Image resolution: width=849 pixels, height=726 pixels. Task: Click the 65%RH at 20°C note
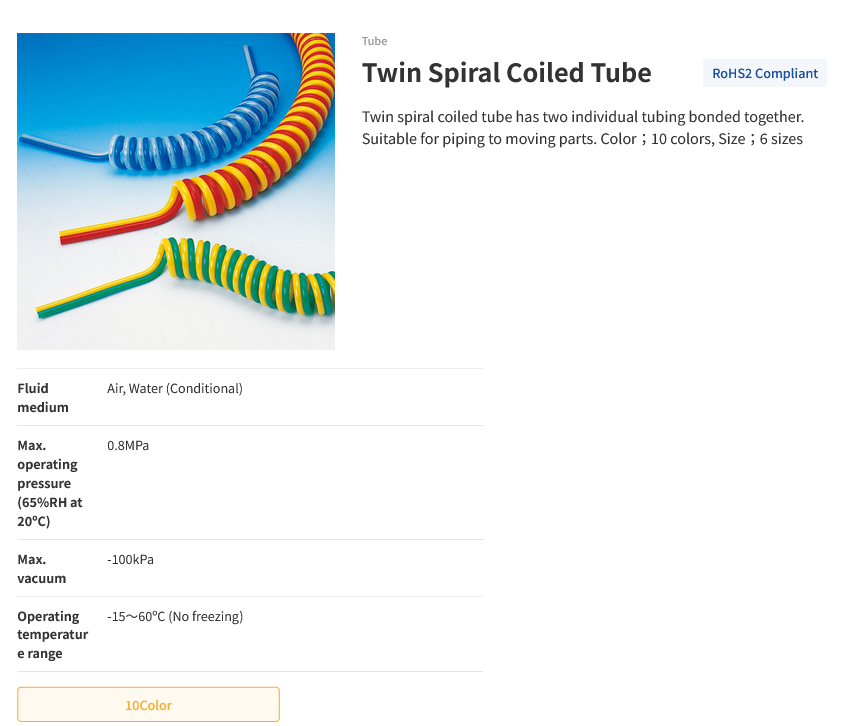(50, 511)
